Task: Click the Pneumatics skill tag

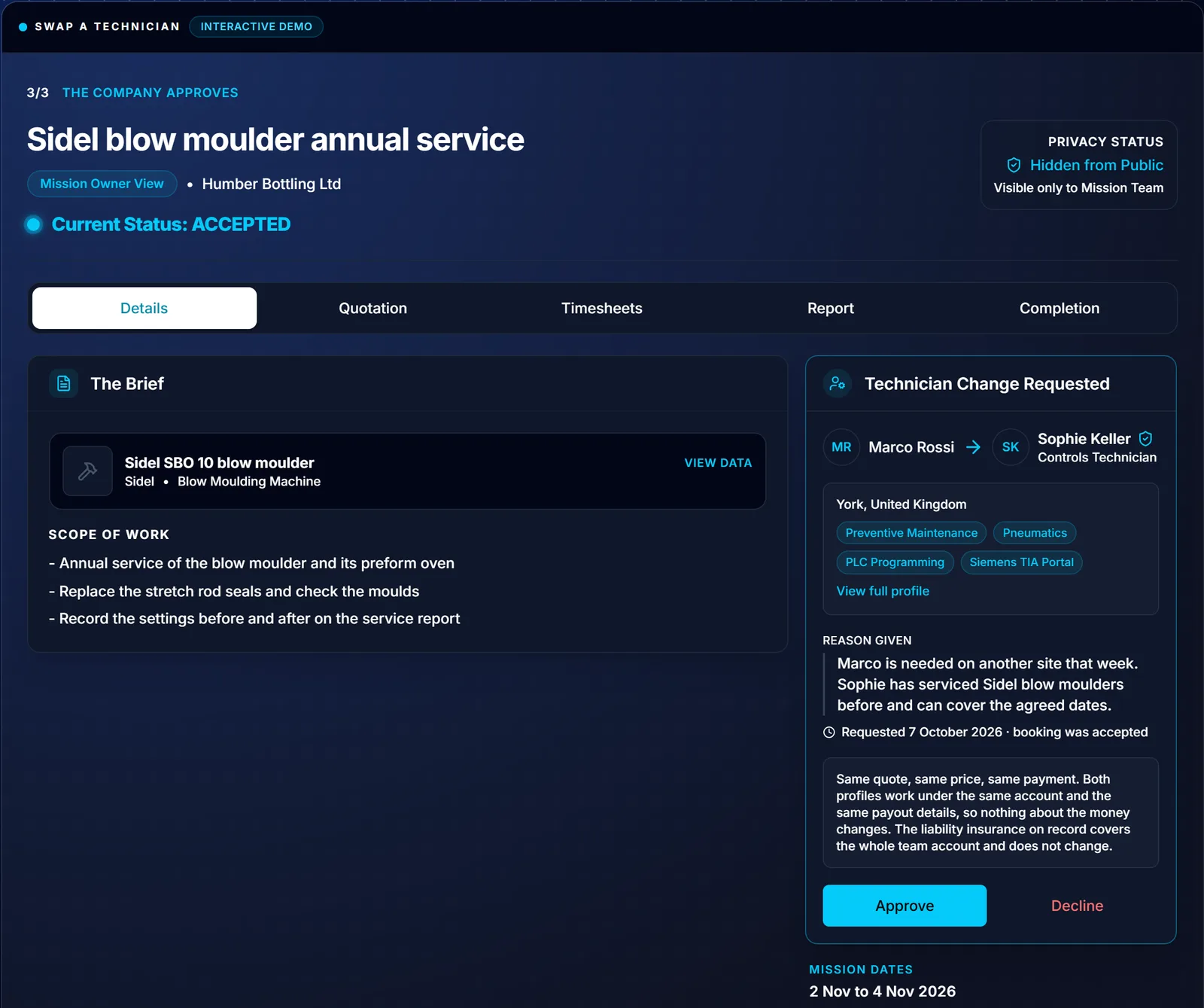Action: pyautogui.click(x=1035, y=533)
